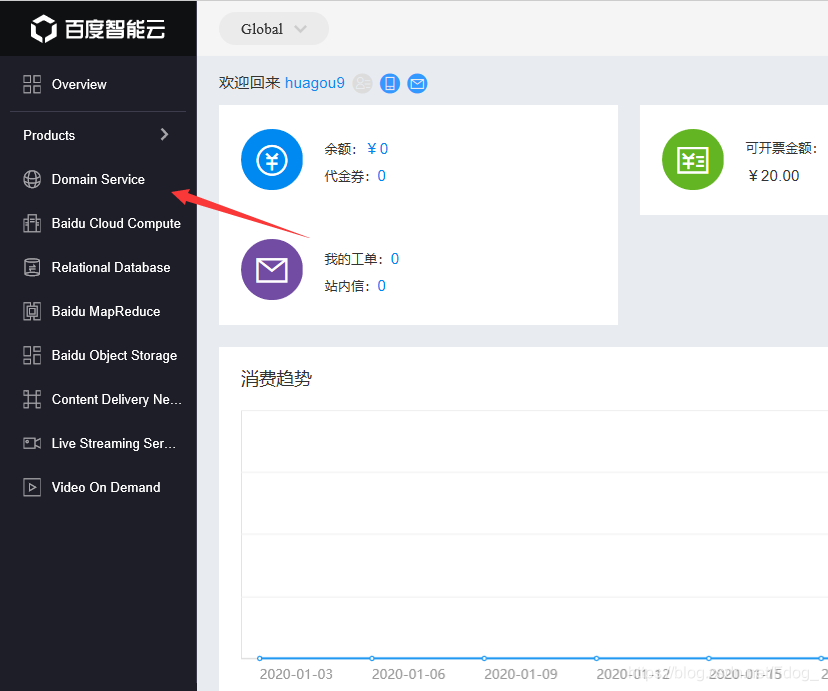828x691 pixels.
Task: Click the 代金券 voucher count 0
Action: 381,176
